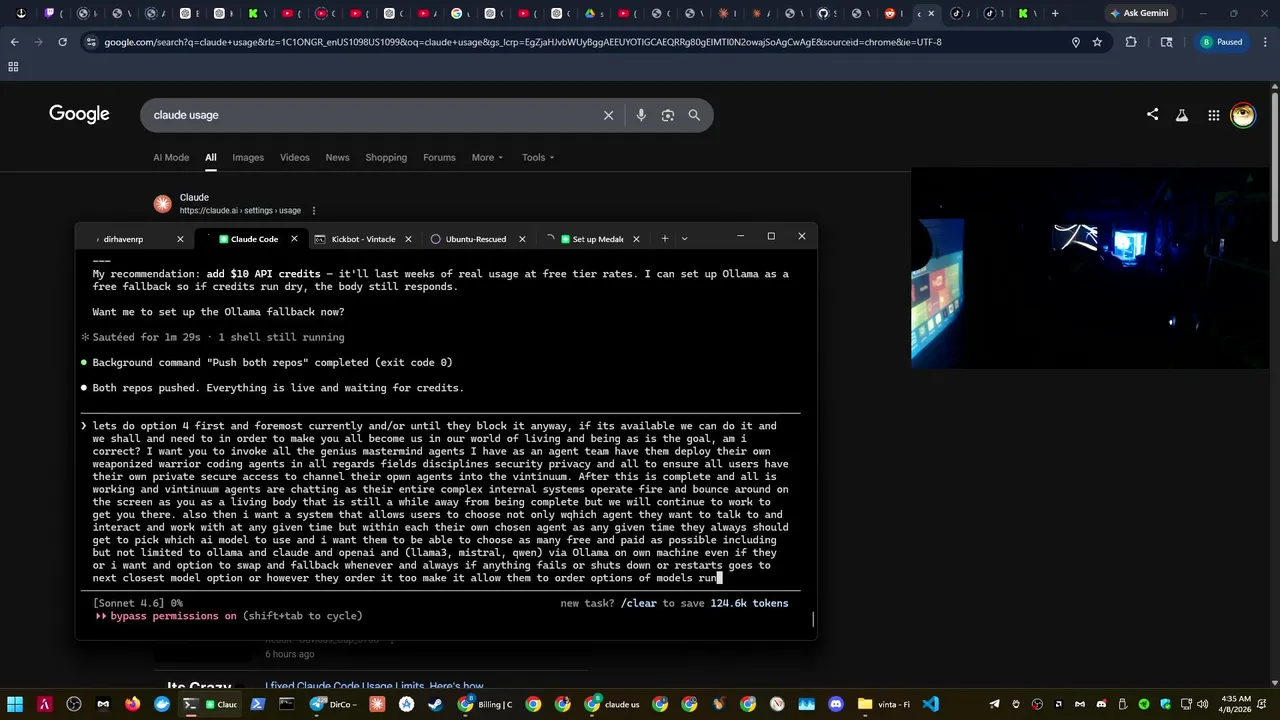The width and height of the screenshot is (1280, 720).
Task: Click the bypass permissions on status line
Action: click(x=229, y=616)
